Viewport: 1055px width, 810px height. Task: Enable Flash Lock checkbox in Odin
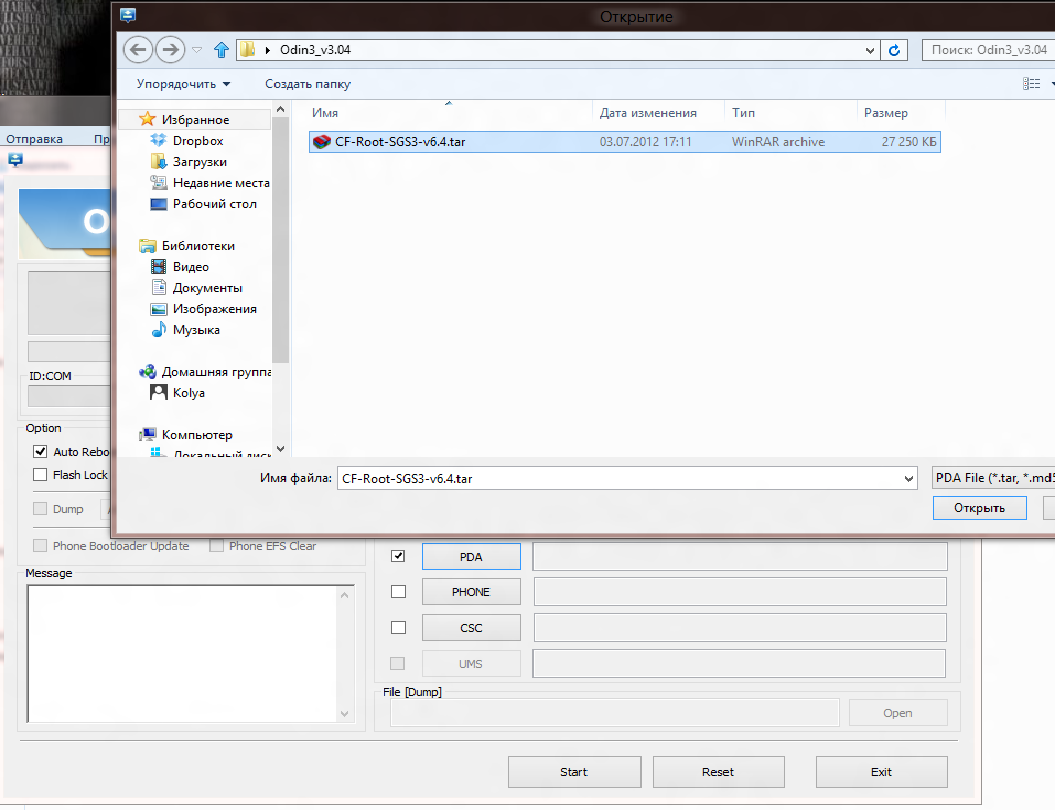40,474
